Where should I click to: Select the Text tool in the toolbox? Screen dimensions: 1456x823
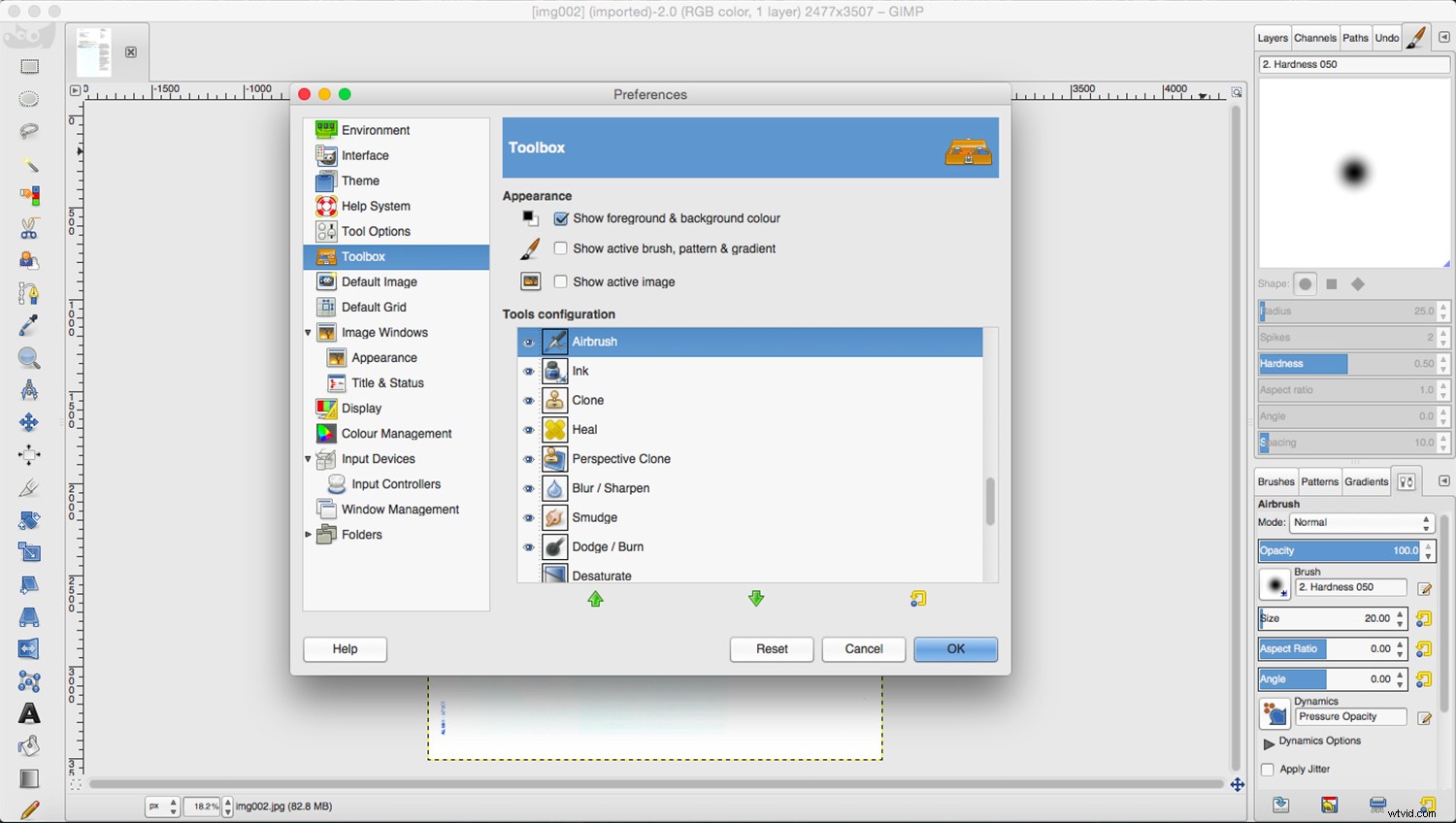tap(30, 714)
